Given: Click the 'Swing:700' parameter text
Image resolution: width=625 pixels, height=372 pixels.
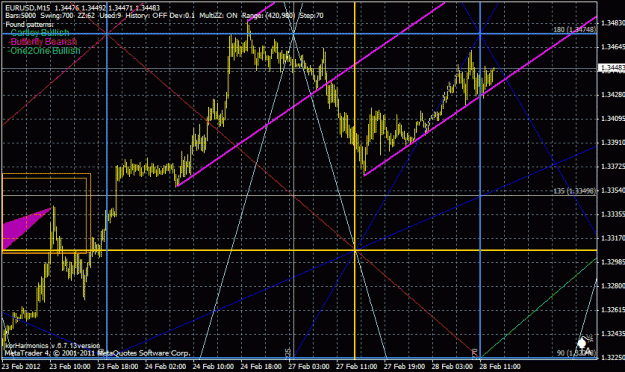Looking at the screenshot, I should point(57,16).
